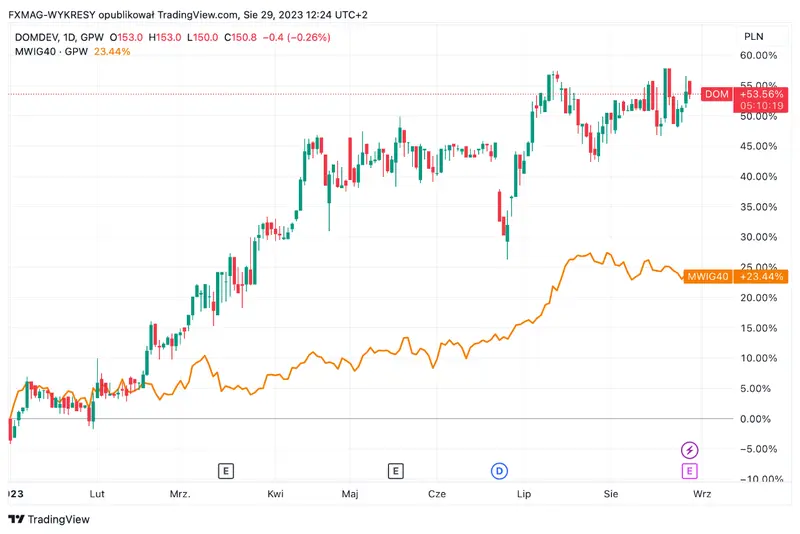Click the +53.56% percentage label

(761, 94)
